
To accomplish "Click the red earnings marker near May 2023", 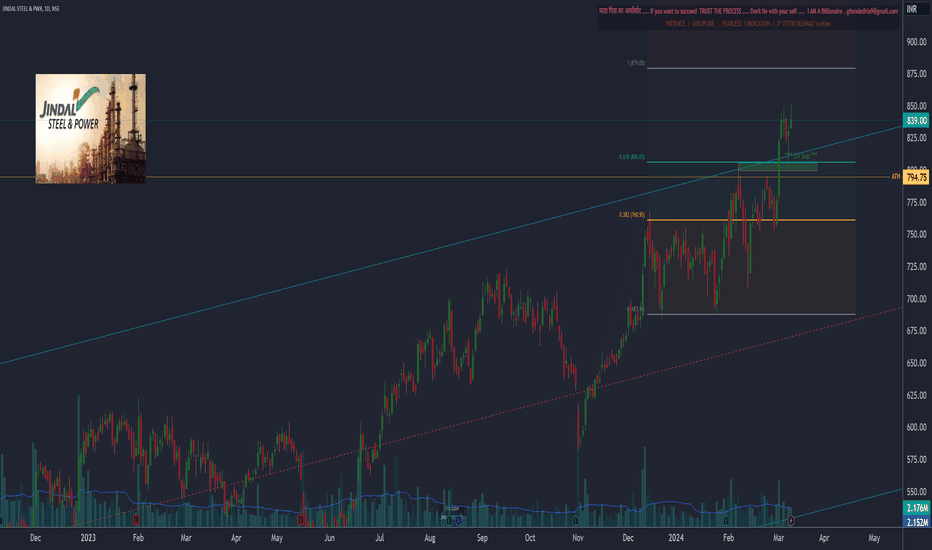I will [301, 520].
